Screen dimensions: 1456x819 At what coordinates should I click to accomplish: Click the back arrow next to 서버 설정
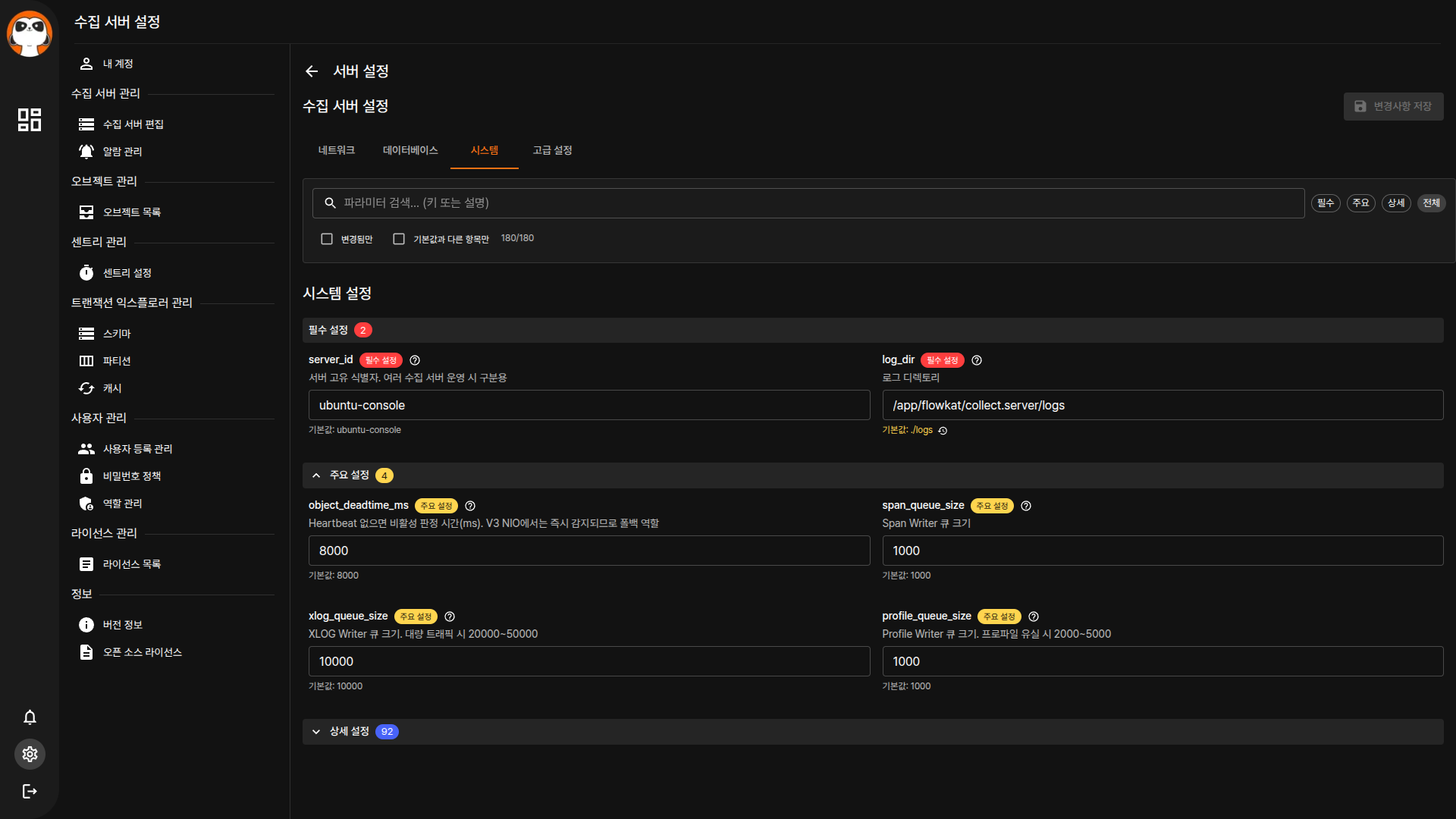tap(312, 71)
